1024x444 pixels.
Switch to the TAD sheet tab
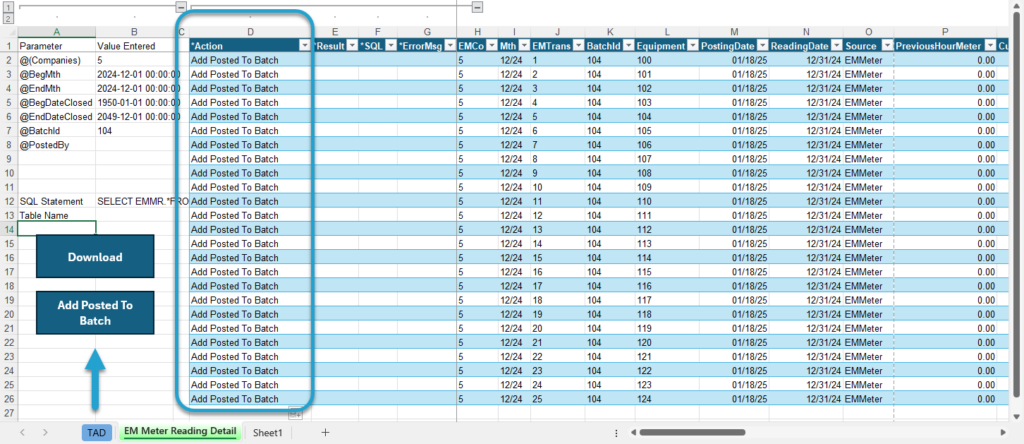[x=97, y=432]
